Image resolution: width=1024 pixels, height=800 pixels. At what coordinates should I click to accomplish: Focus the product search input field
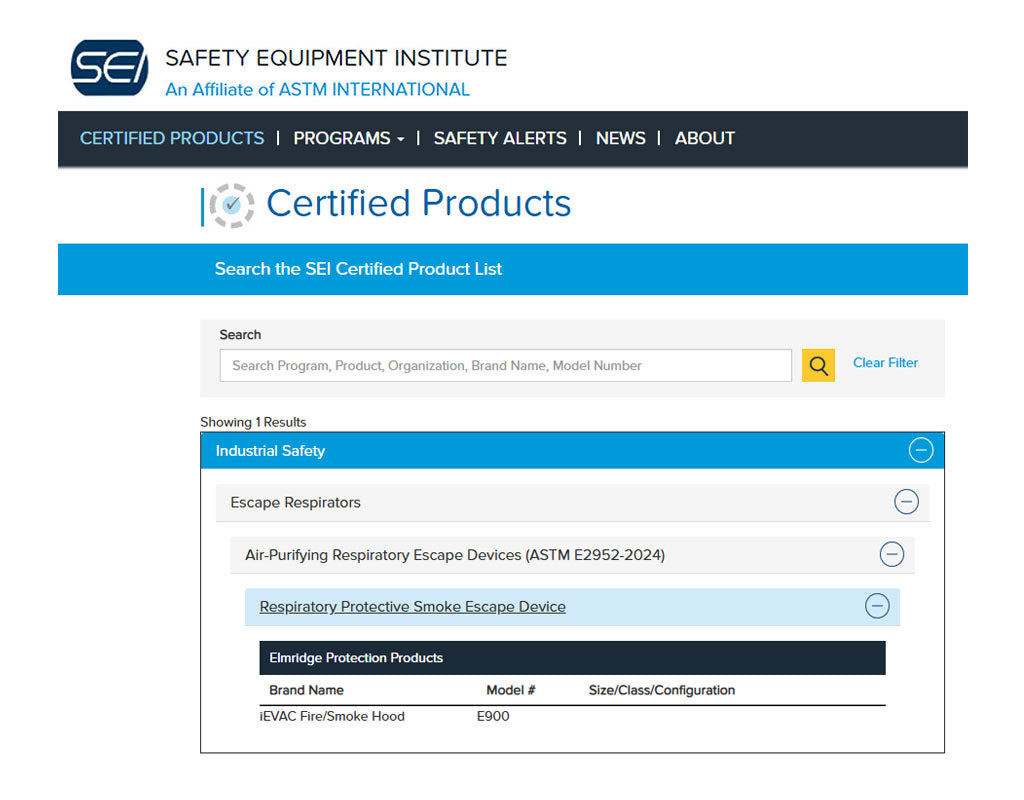coord(505,365)
